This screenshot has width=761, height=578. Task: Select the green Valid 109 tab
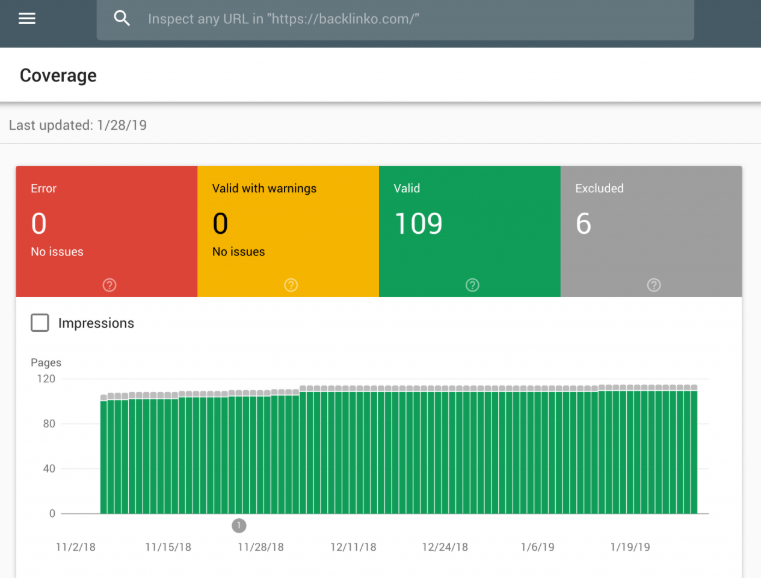[470, 231]
